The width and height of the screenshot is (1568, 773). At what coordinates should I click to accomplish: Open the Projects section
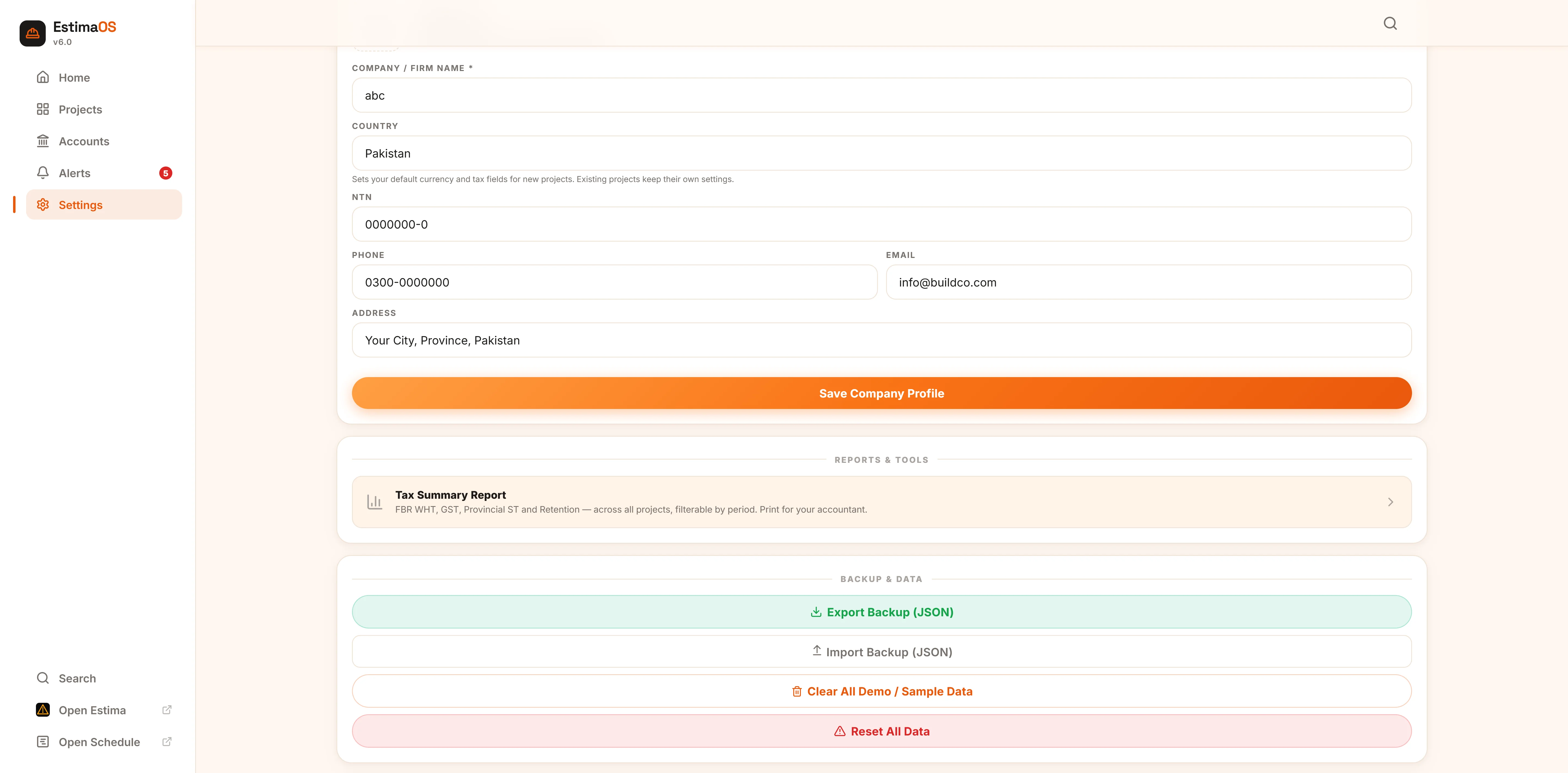(104, 109)
